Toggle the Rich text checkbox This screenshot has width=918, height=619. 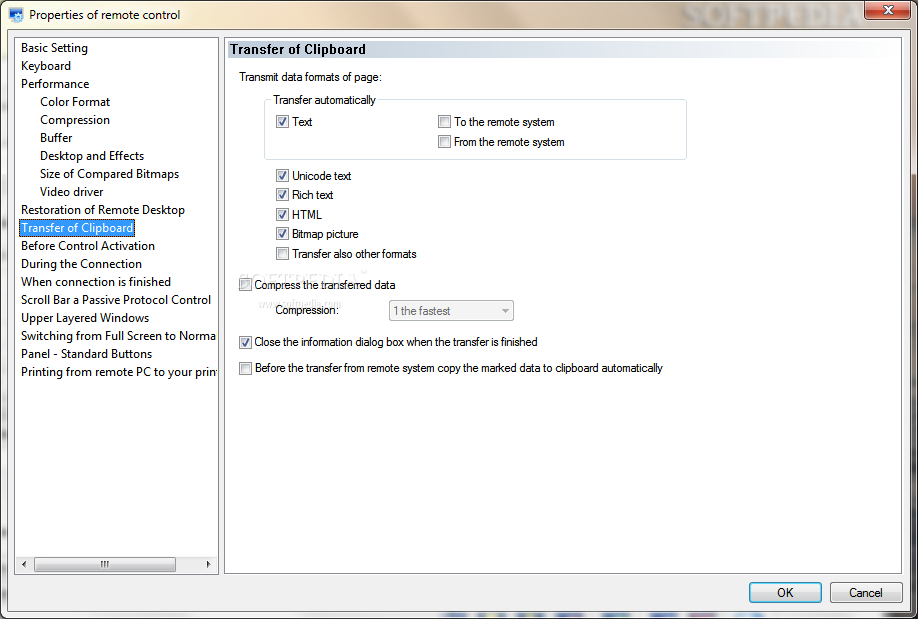point(282,195)
